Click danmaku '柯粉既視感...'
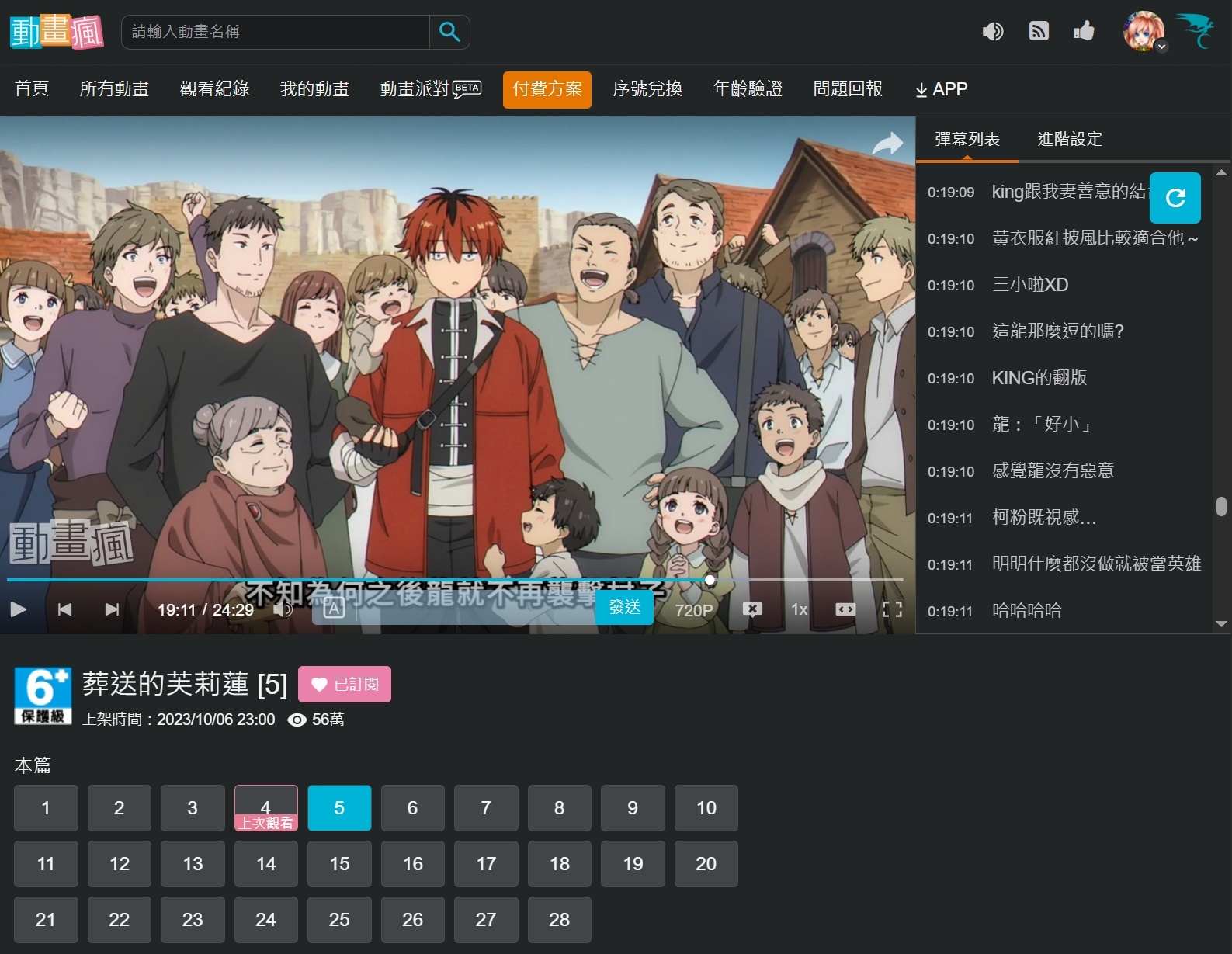This screenshot has height=954, width=1232. click(x=1044, y=518)
